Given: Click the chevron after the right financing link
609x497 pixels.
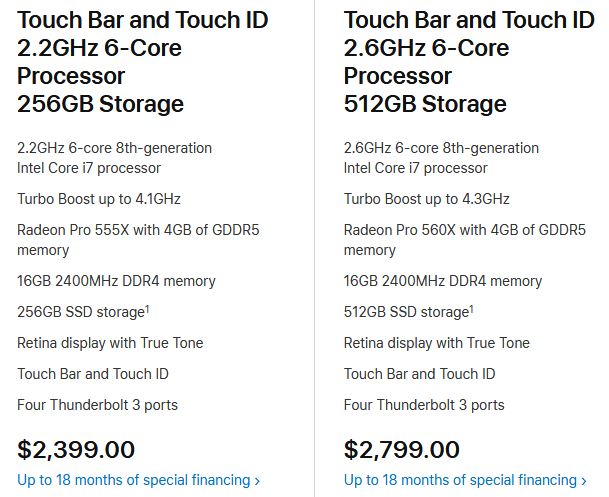Looking at the screenshot, I should click(583, 481).
